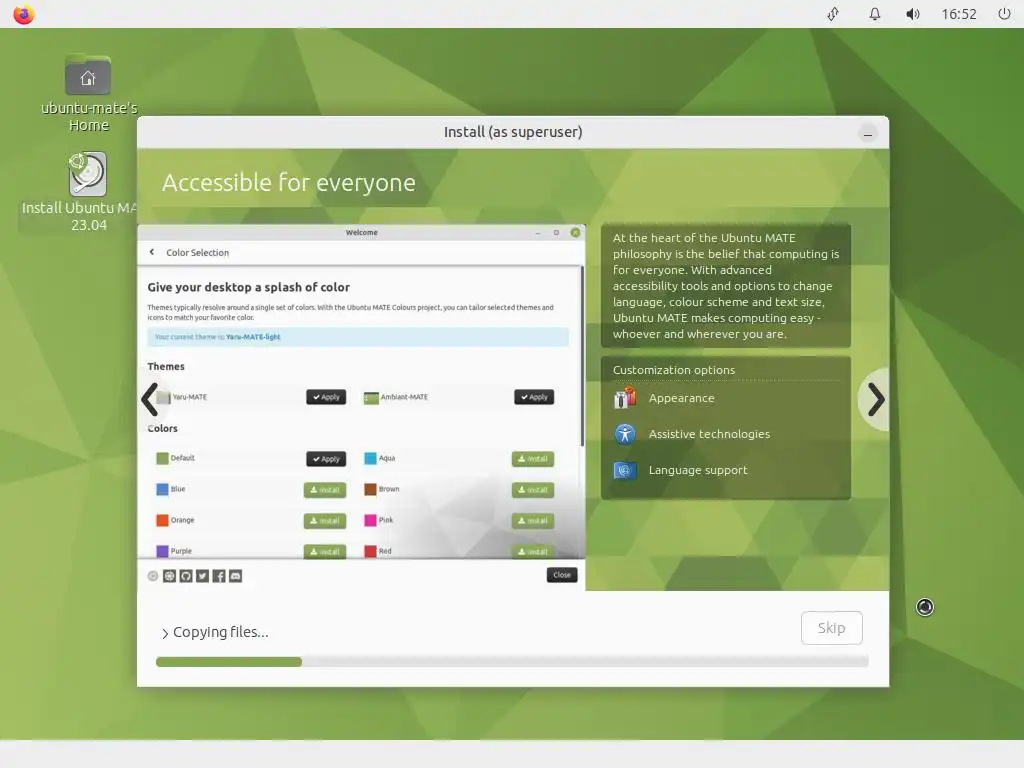Viewport: 1024px width, 768px height.
Task: Click Install for Blue color
Action: pyautogui.click(x=325, y=490)
